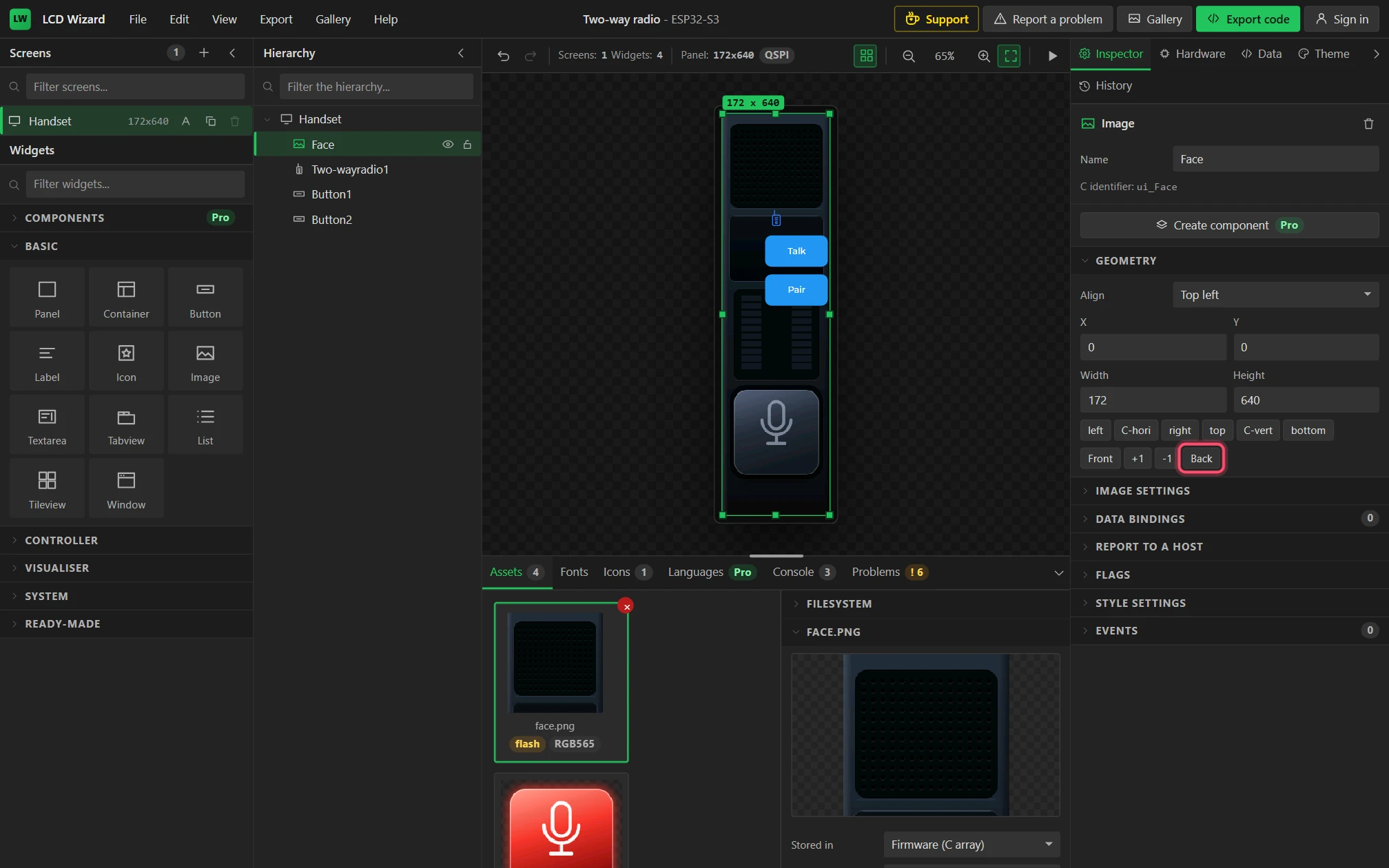Expand the IMAGE SETTINGS section

click(x=1229, y=490)
